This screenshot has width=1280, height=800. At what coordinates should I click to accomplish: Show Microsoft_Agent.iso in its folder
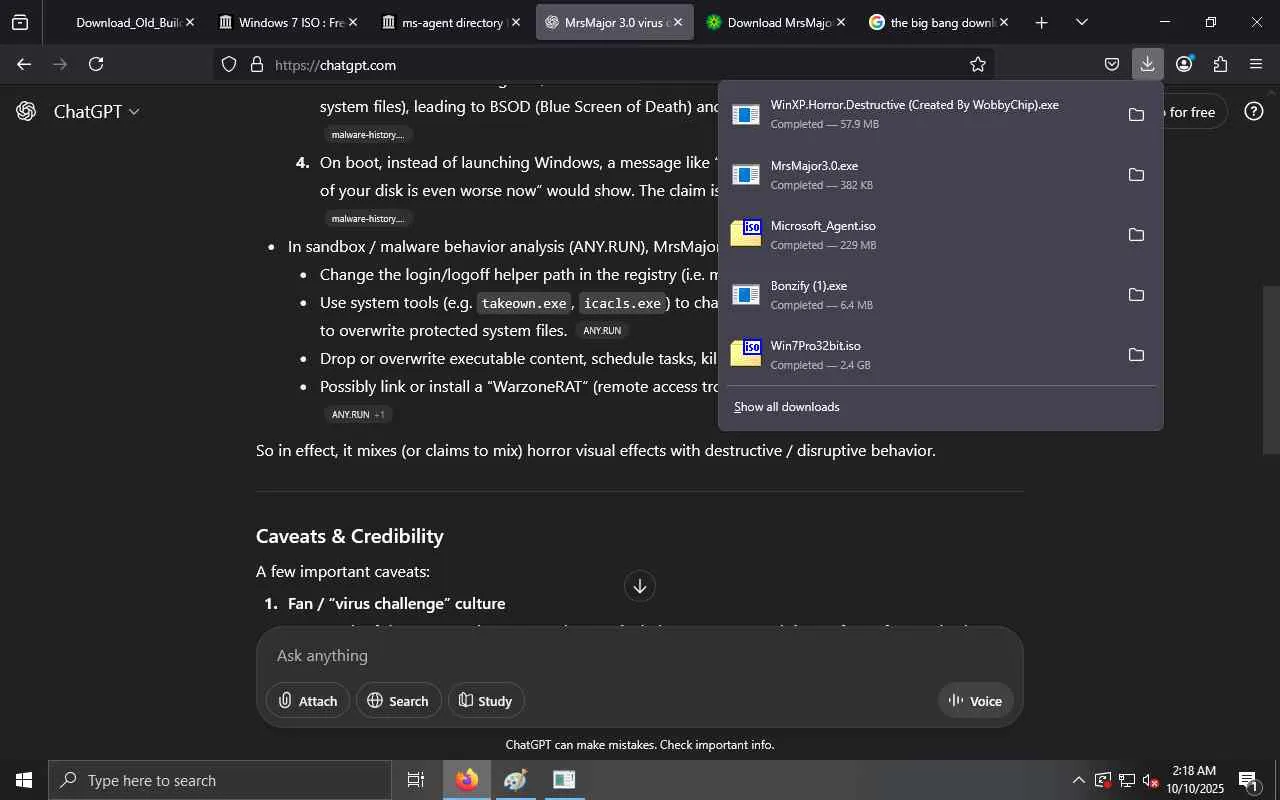1136,235
